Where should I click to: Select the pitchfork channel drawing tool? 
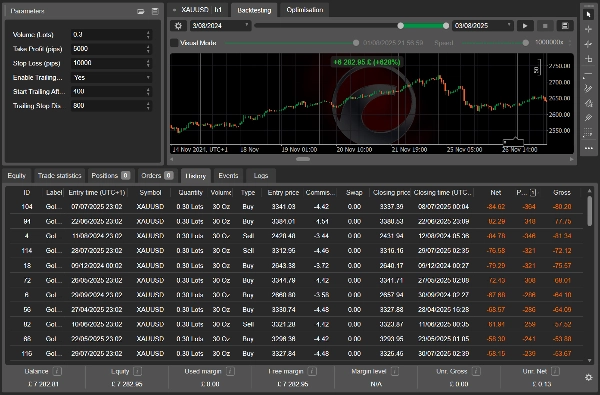coord(589,88)
